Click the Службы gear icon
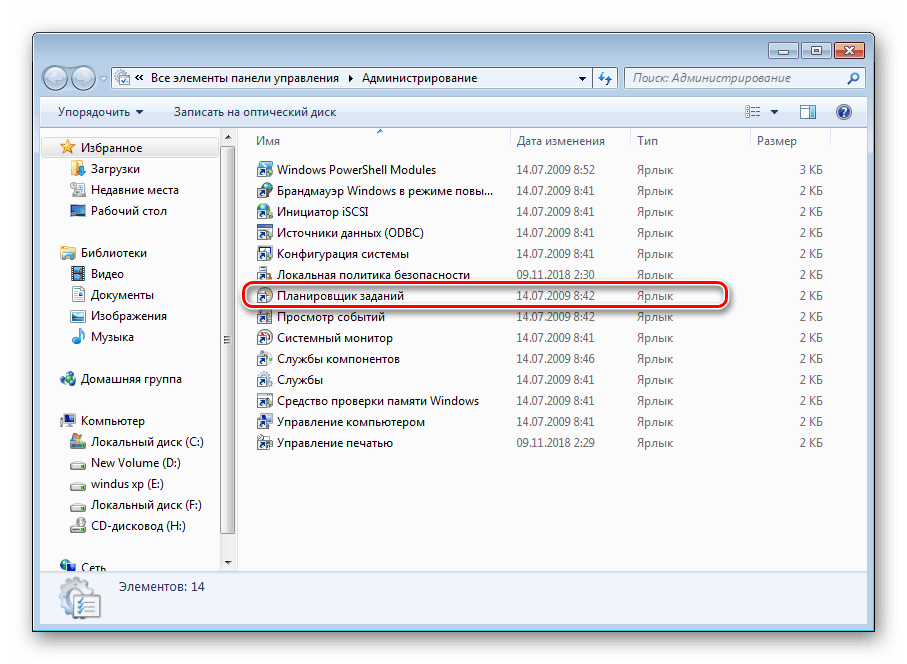 tap(264, 380)
